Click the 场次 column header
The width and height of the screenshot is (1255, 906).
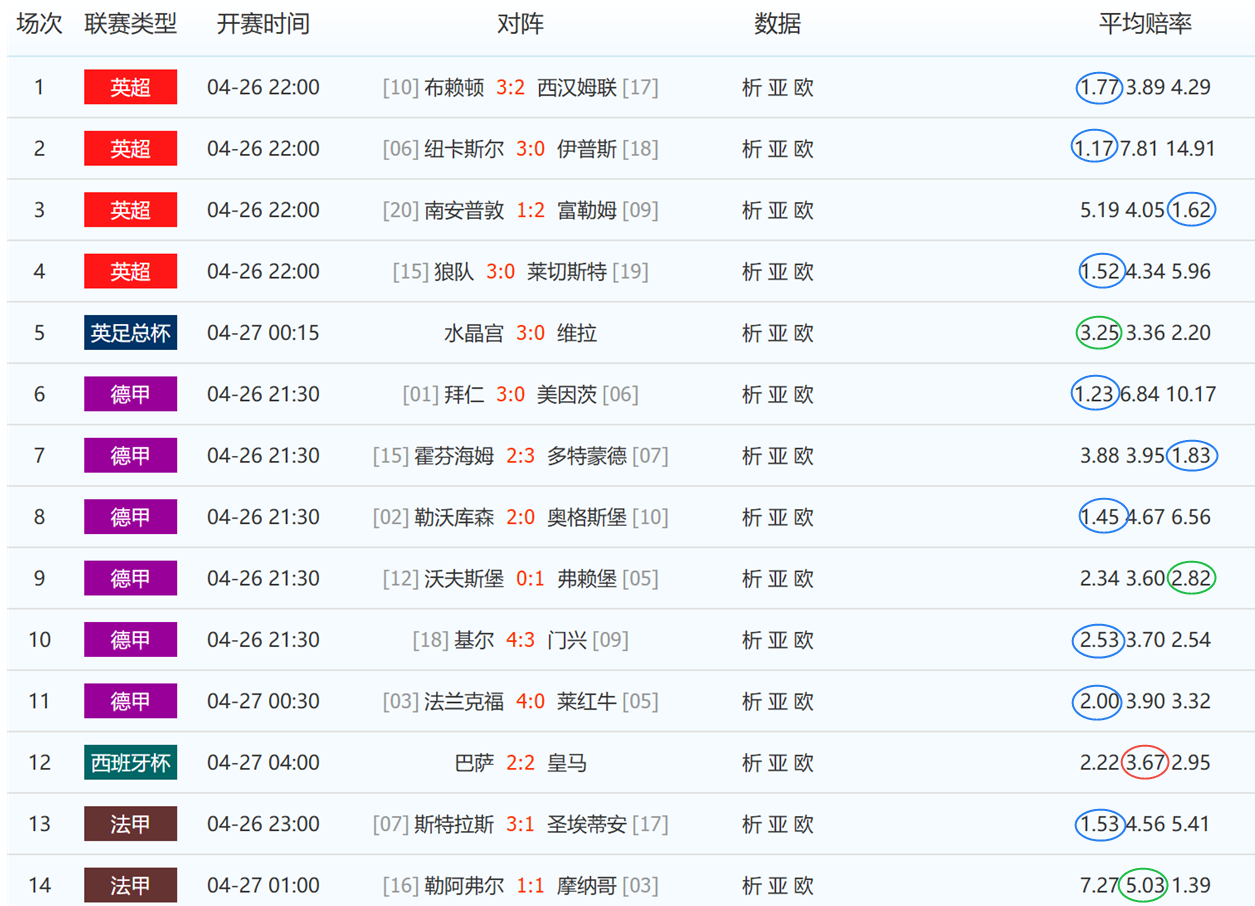click(40, 24)
